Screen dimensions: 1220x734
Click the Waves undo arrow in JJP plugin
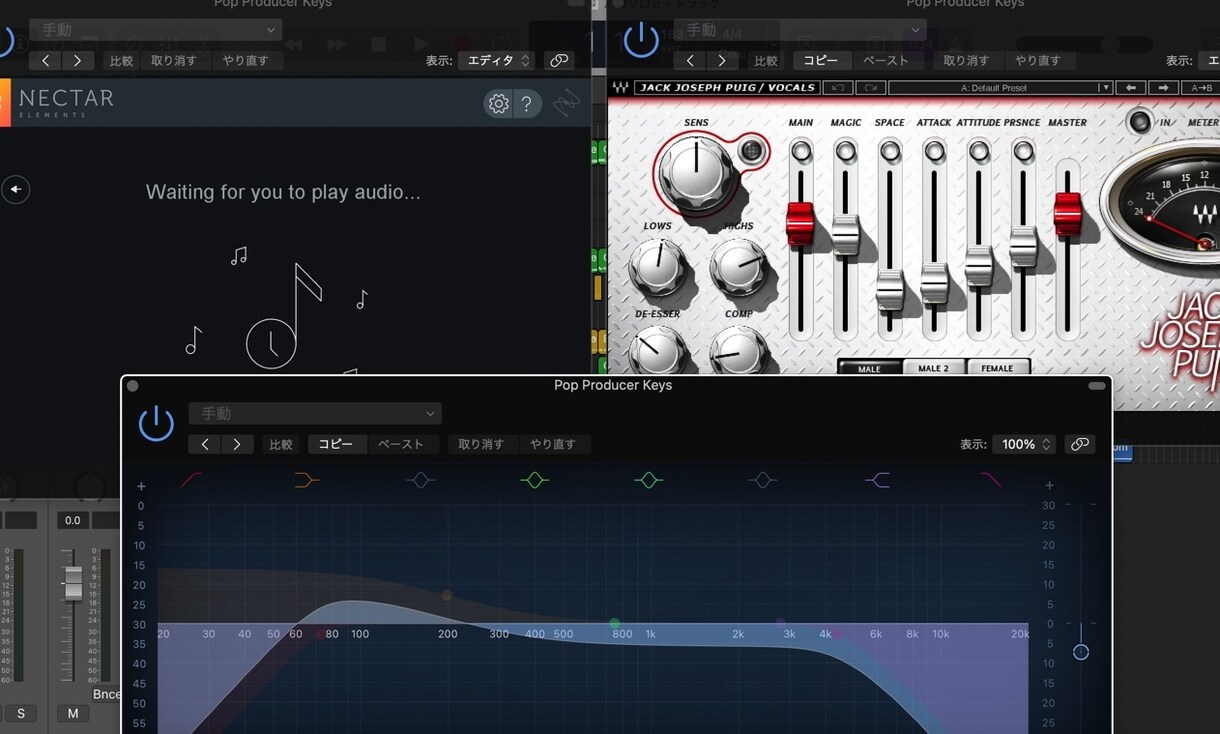[838, 88]
